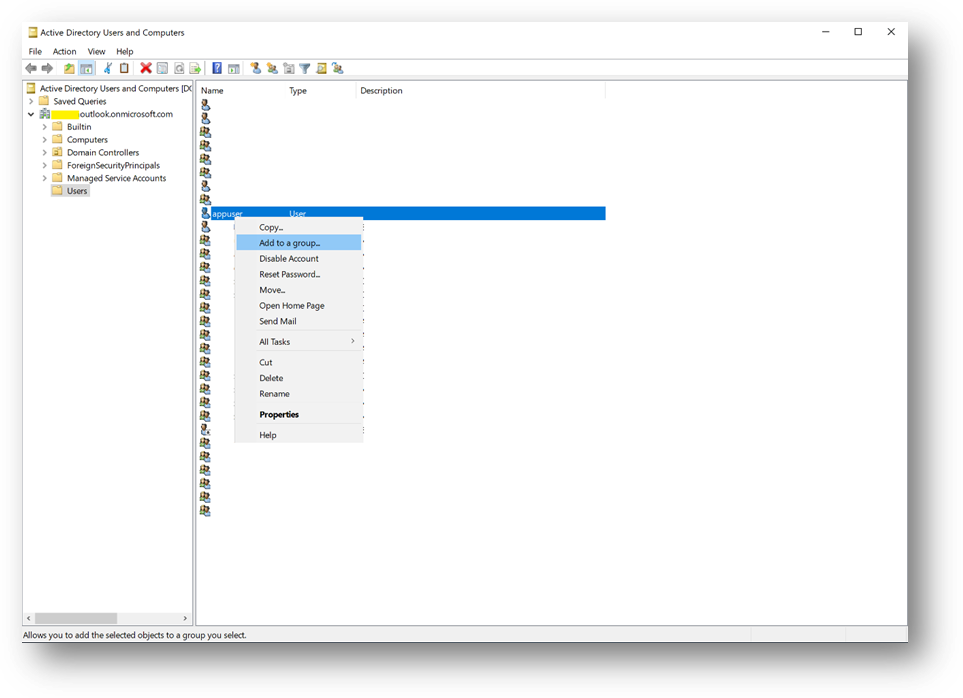Expand the Saved Queries tree node
963x698 pixels.
[31, 101]
